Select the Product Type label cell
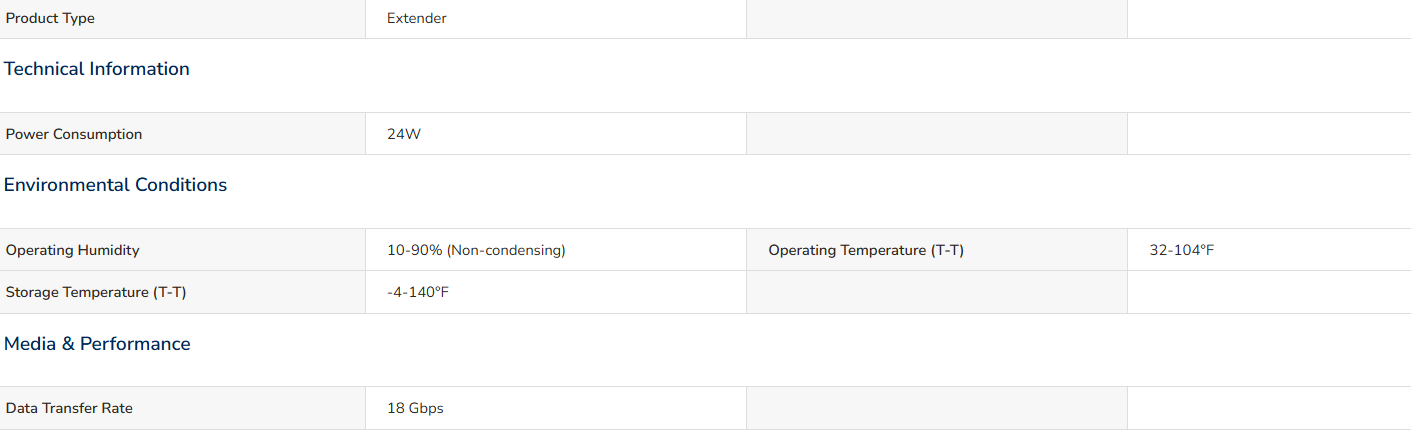 (183, 19)
